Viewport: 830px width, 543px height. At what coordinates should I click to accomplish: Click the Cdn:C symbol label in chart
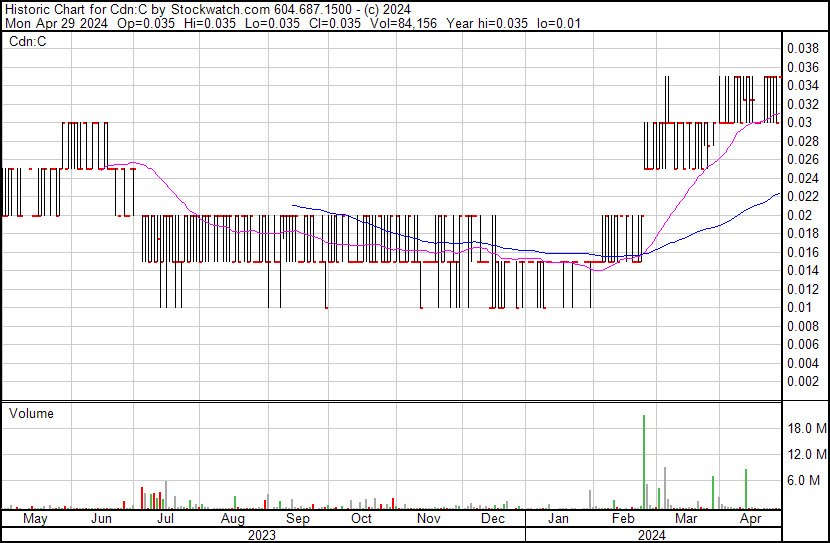coord(27,41)
